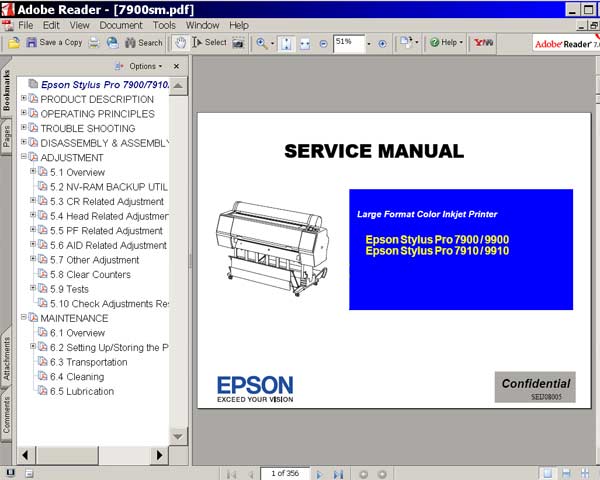Expand 5.9 Tests bookmark

click(33, 288)
